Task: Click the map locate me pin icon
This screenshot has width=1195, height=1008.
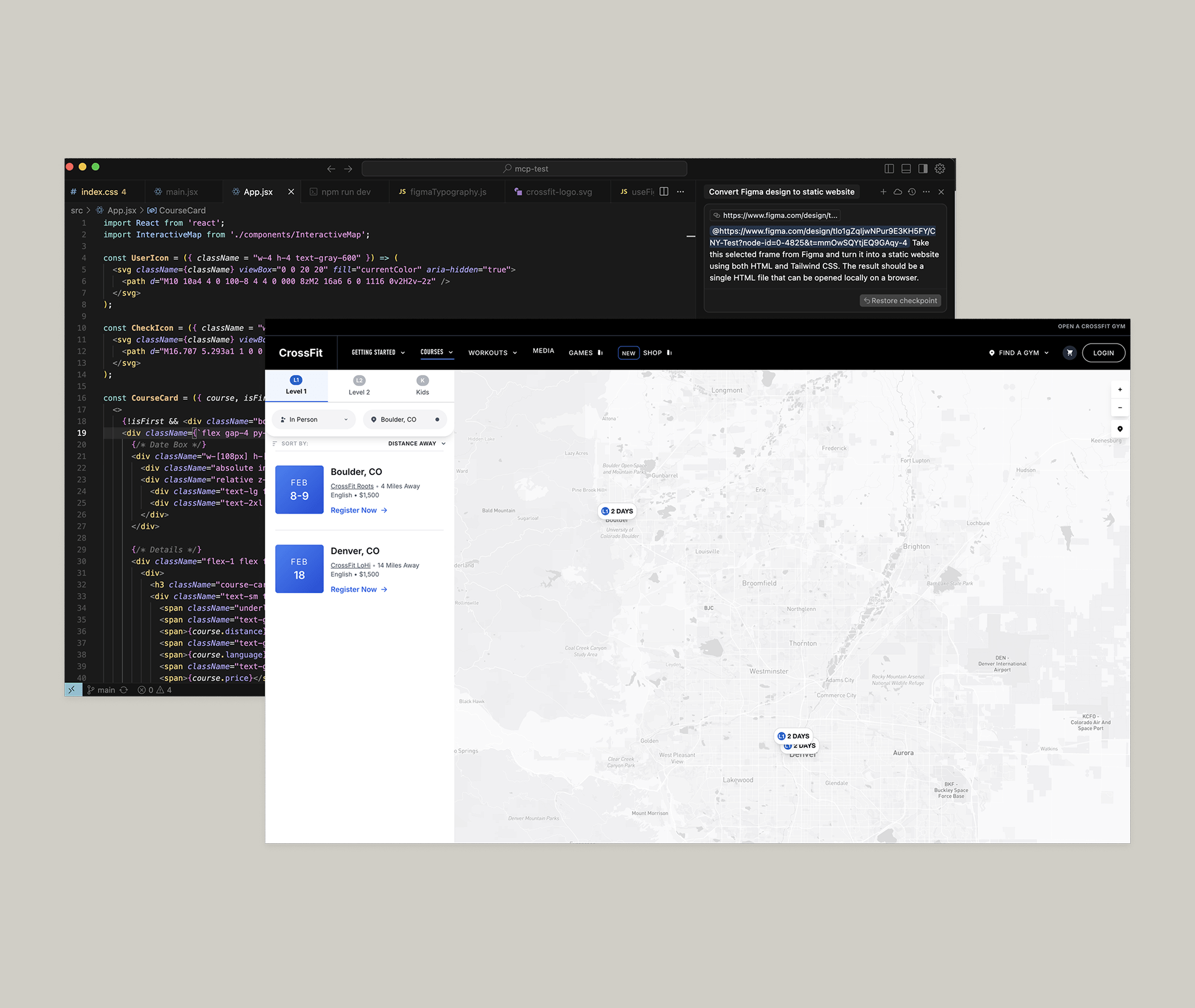Action: pyautogui.click(x=1120, y=429)
